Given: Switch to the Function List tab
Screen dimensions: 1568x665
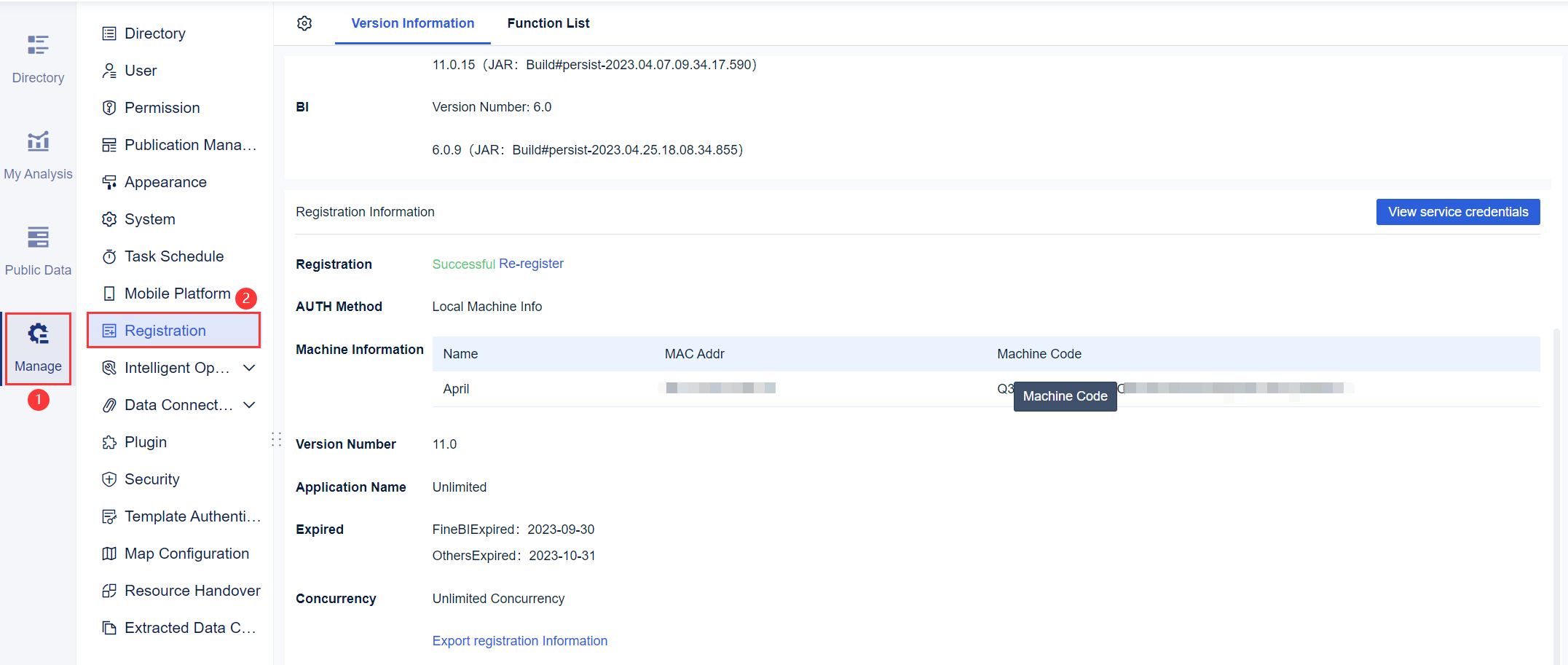Looking at the screenshot, I should (548, 23).
